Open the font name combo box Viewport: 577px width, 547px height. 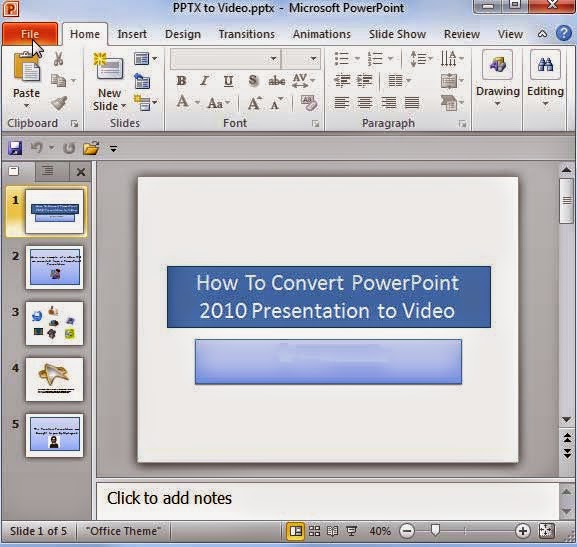pyautogui.click(x=225, y=59)
